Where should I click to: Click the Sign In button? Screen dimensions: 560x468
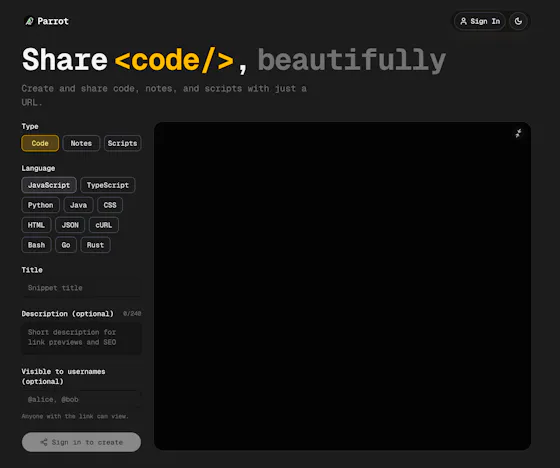click(480, 21)
